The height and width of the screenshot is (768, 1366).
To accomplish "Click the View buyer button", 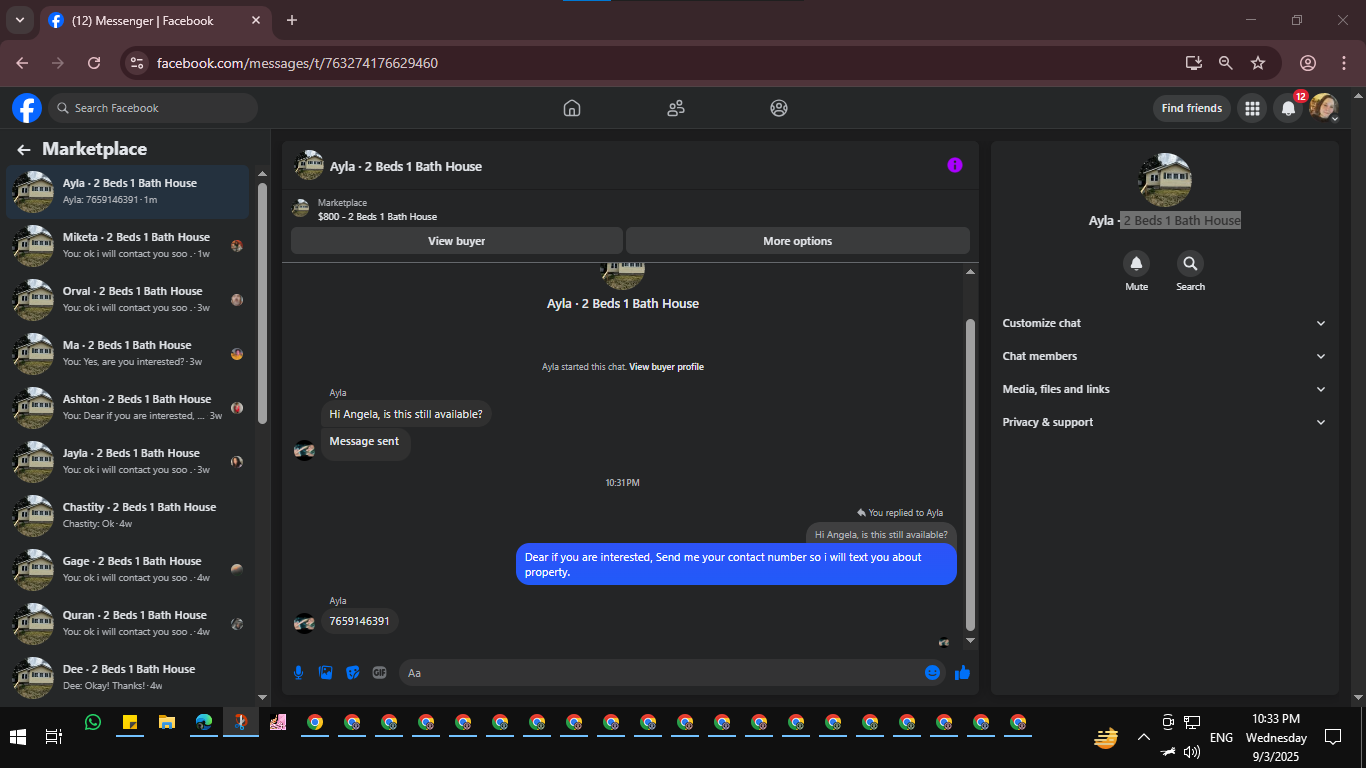I will tap(457, 241).
